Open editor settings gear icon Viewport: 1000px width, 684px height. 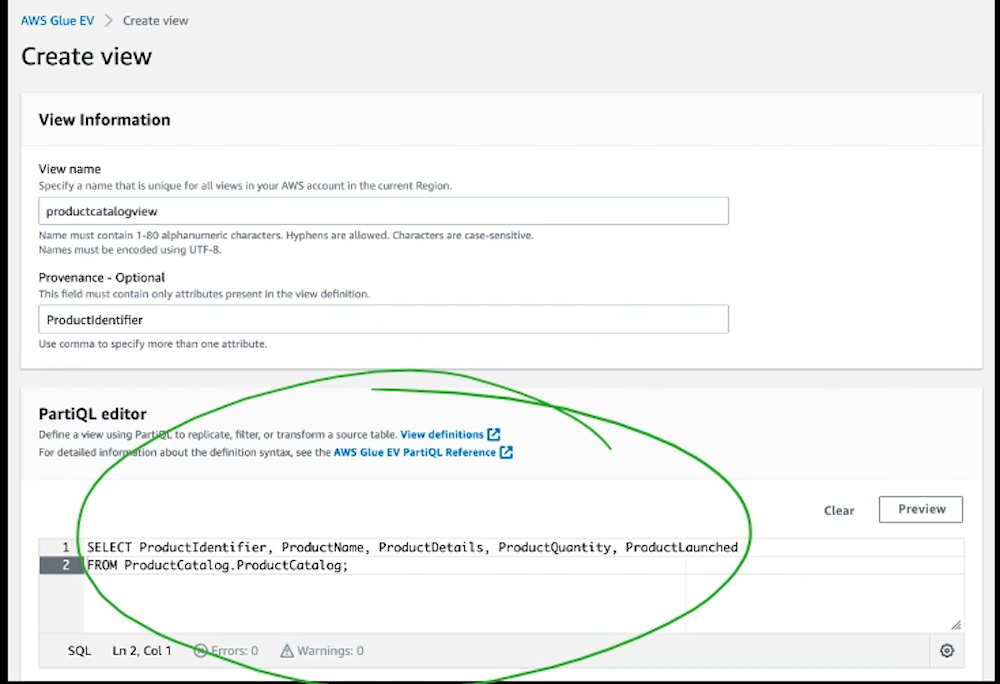pyautogui.click(x=947, y=650)
